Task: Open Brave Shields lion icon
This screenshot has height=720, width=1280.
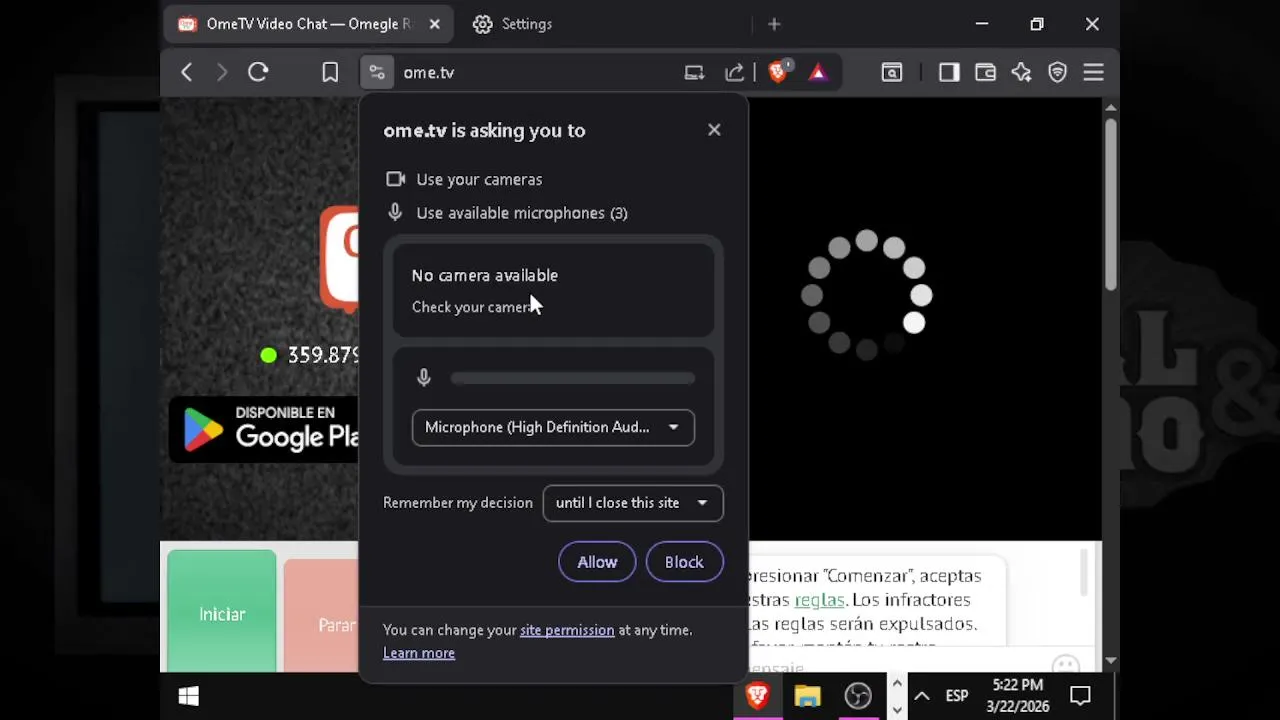Action: (x=778, y=71)
